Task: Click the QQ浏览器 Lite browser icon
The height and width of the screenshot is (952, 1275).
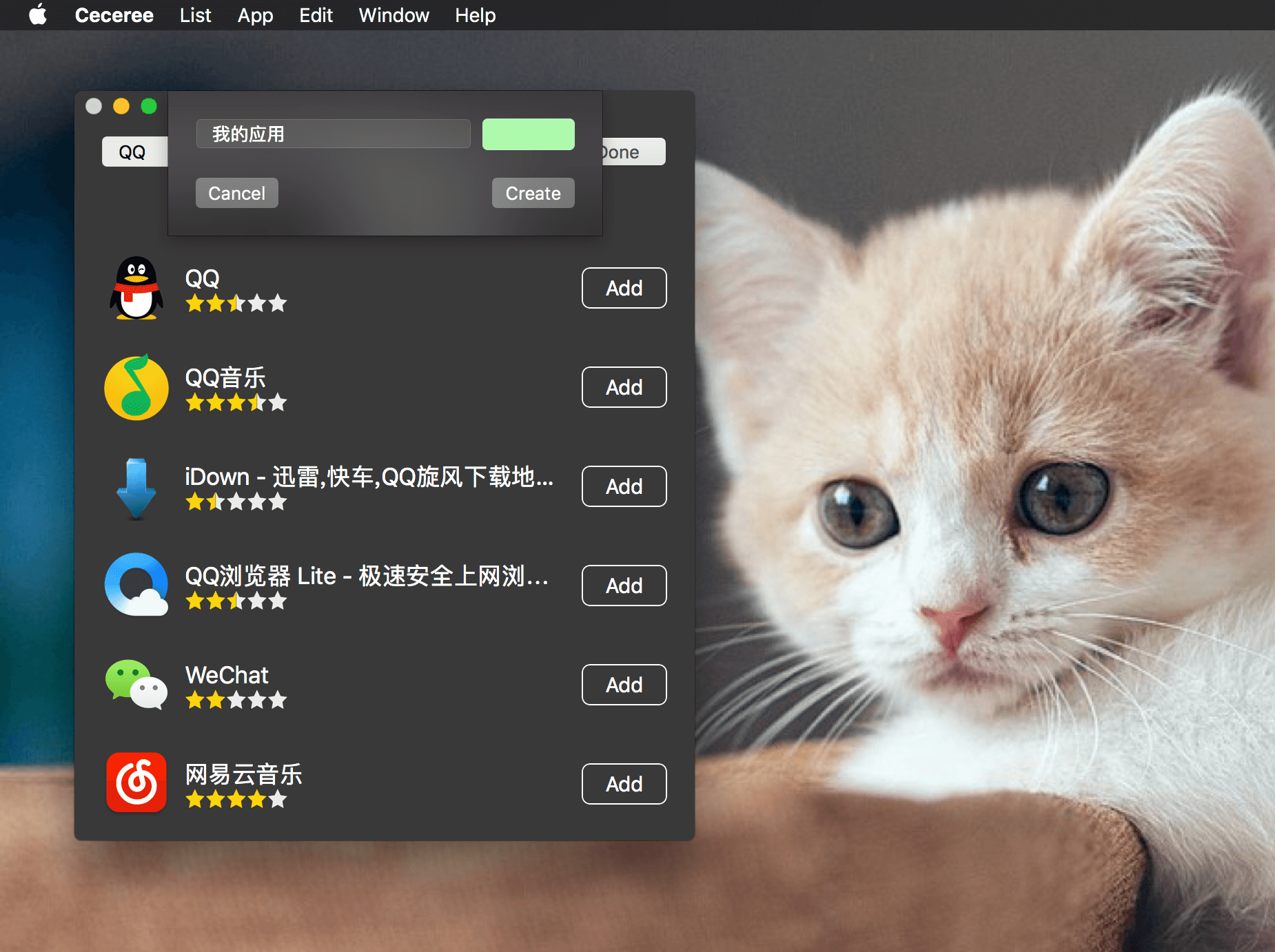Action: click(136, 584)
